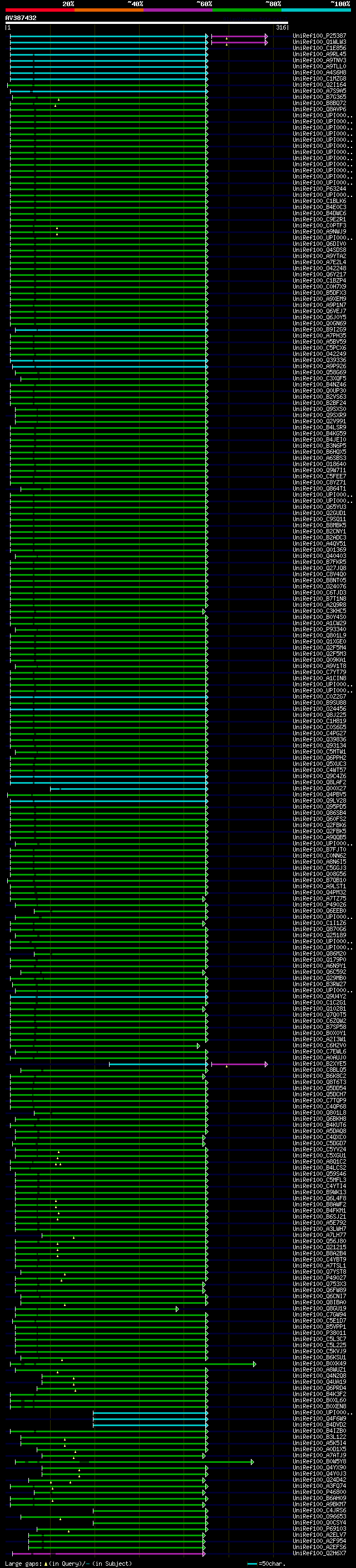Select UniRef100_C4QP68 label
The image size is (356, 1568).
pyautogui.click(x=319, y=1106)
